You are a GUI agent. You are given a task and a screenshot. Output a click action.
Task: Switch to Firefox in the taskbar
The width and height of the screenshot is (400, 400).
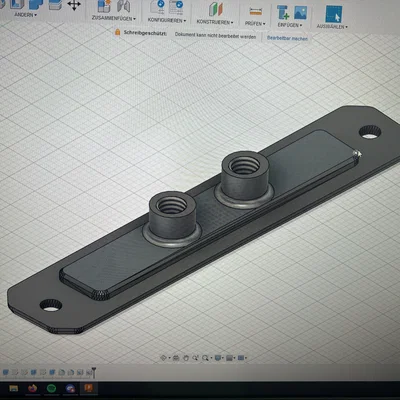click(33, 388)
